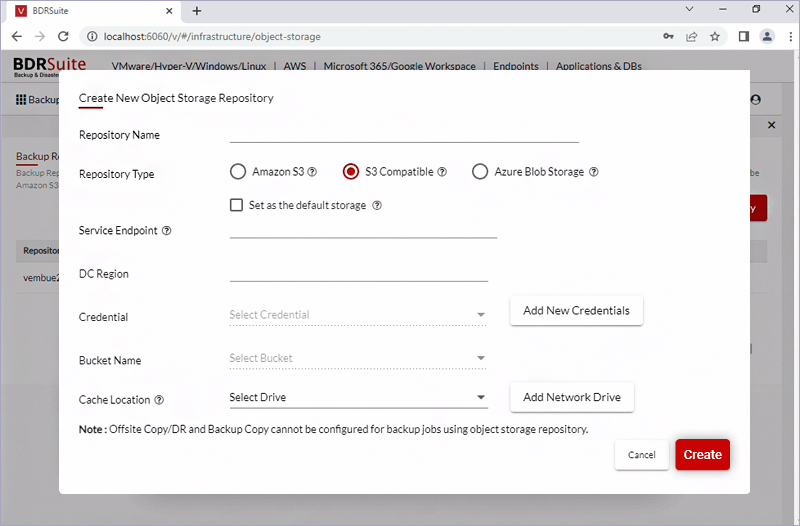This screenshot has width=800, height=526.
Task: Bookmark this page with star icon
Action: pyautogui.click(x=715, y=36)
